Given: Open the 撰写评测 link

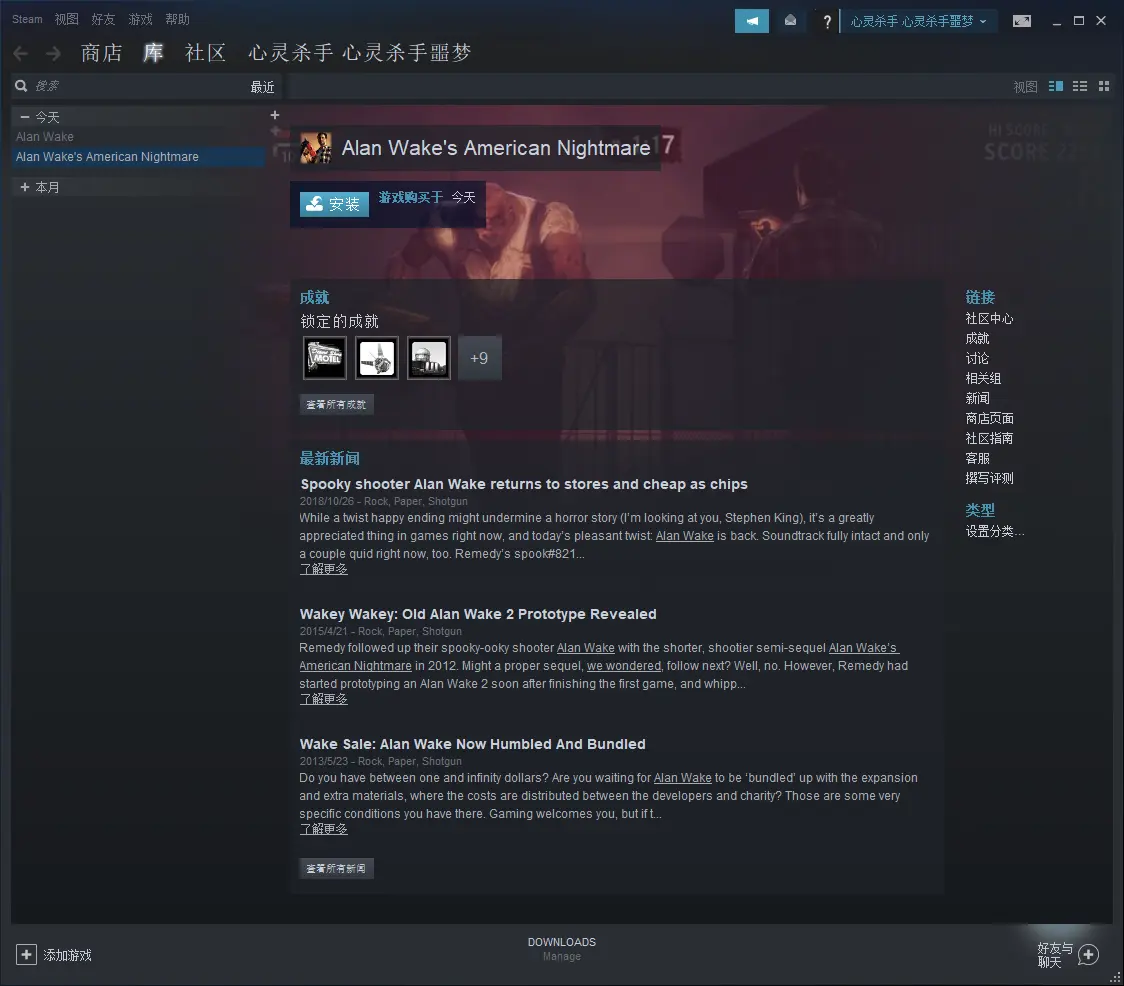Looking at the screenshot, I should tap(989, 479).
